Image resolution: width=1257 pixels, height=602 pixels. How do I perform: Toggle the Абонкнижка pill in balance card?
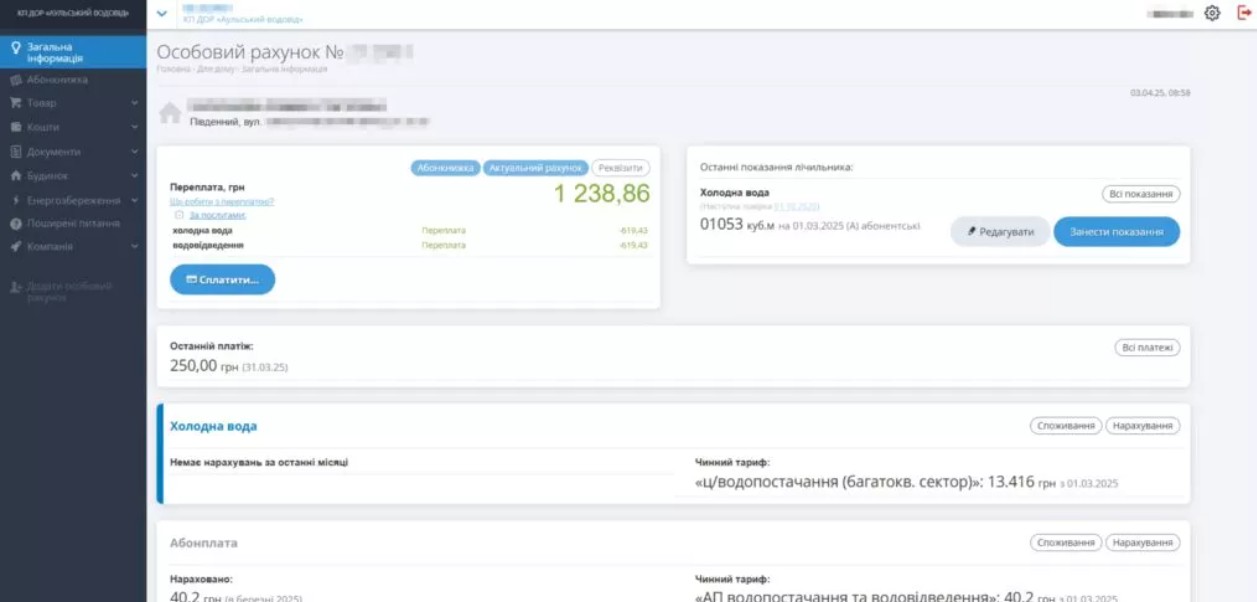click(x=445, y=168)
